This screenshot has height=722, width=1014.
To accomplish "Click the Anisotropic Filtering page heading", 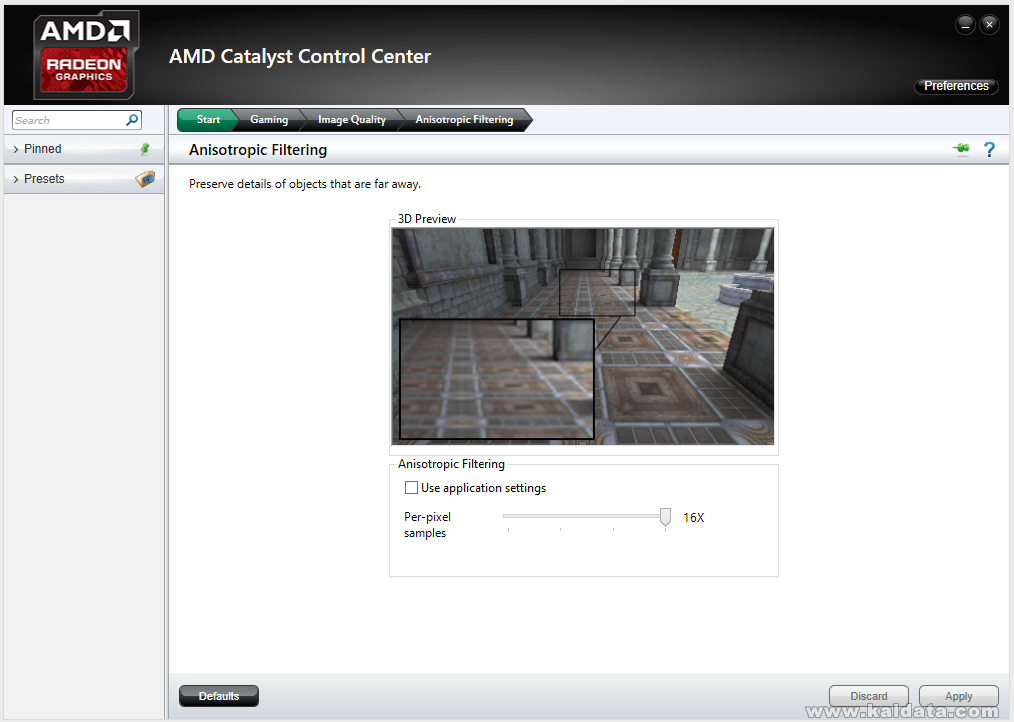I will [x=258, y=150].
